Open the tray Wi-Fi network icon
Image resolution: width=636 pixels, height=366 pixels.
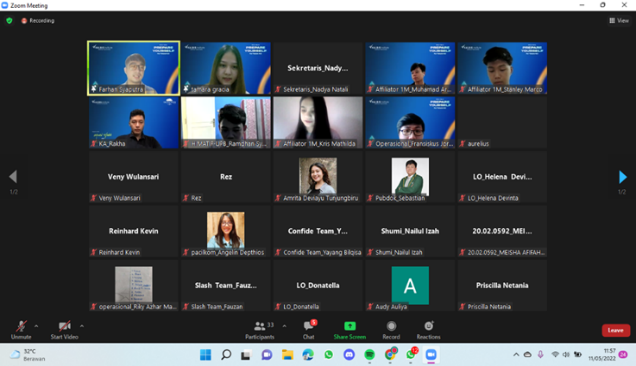coord(555,355)
